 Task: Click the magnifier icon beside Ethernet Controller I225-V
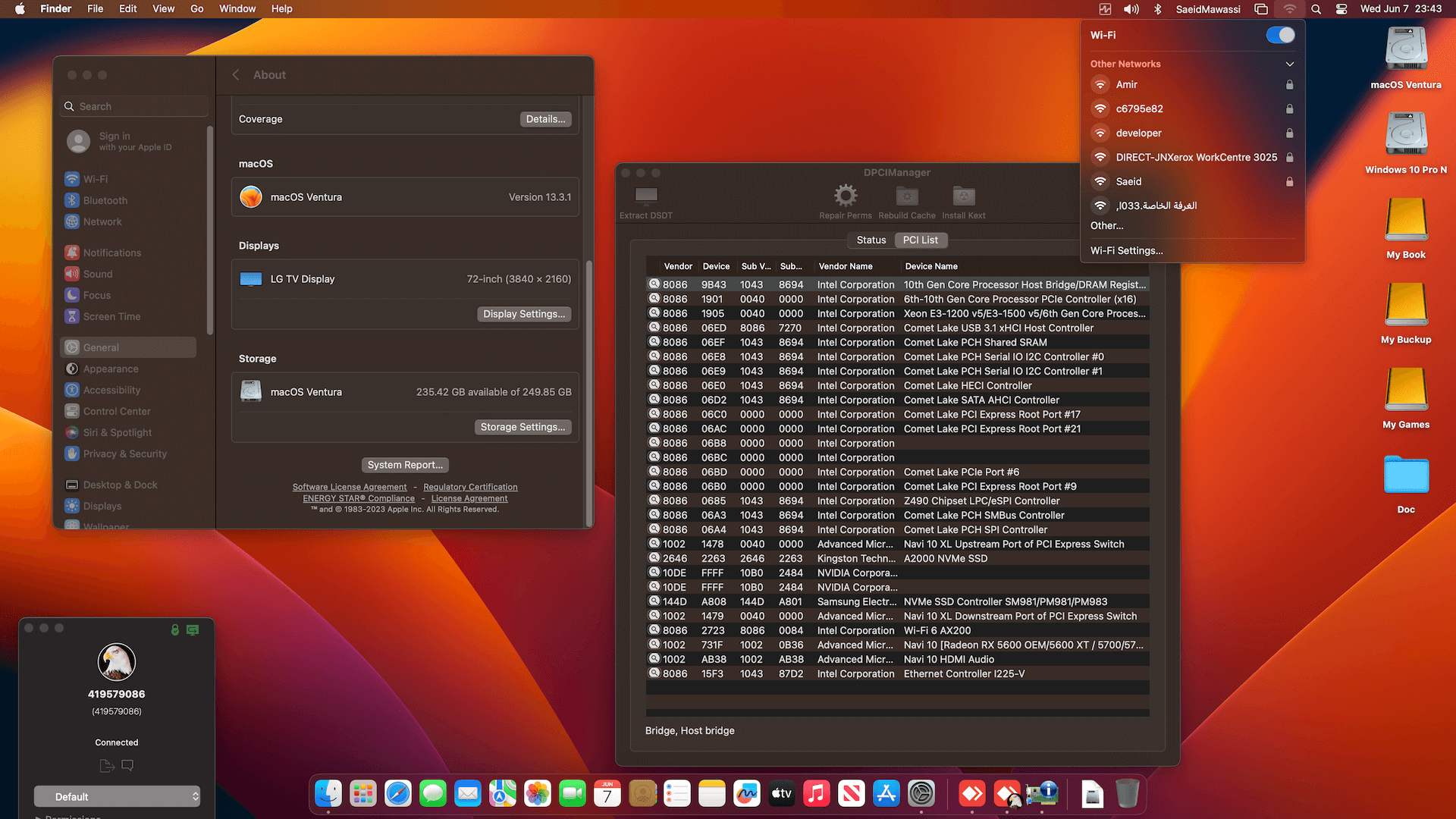click(x=654, y=673)
